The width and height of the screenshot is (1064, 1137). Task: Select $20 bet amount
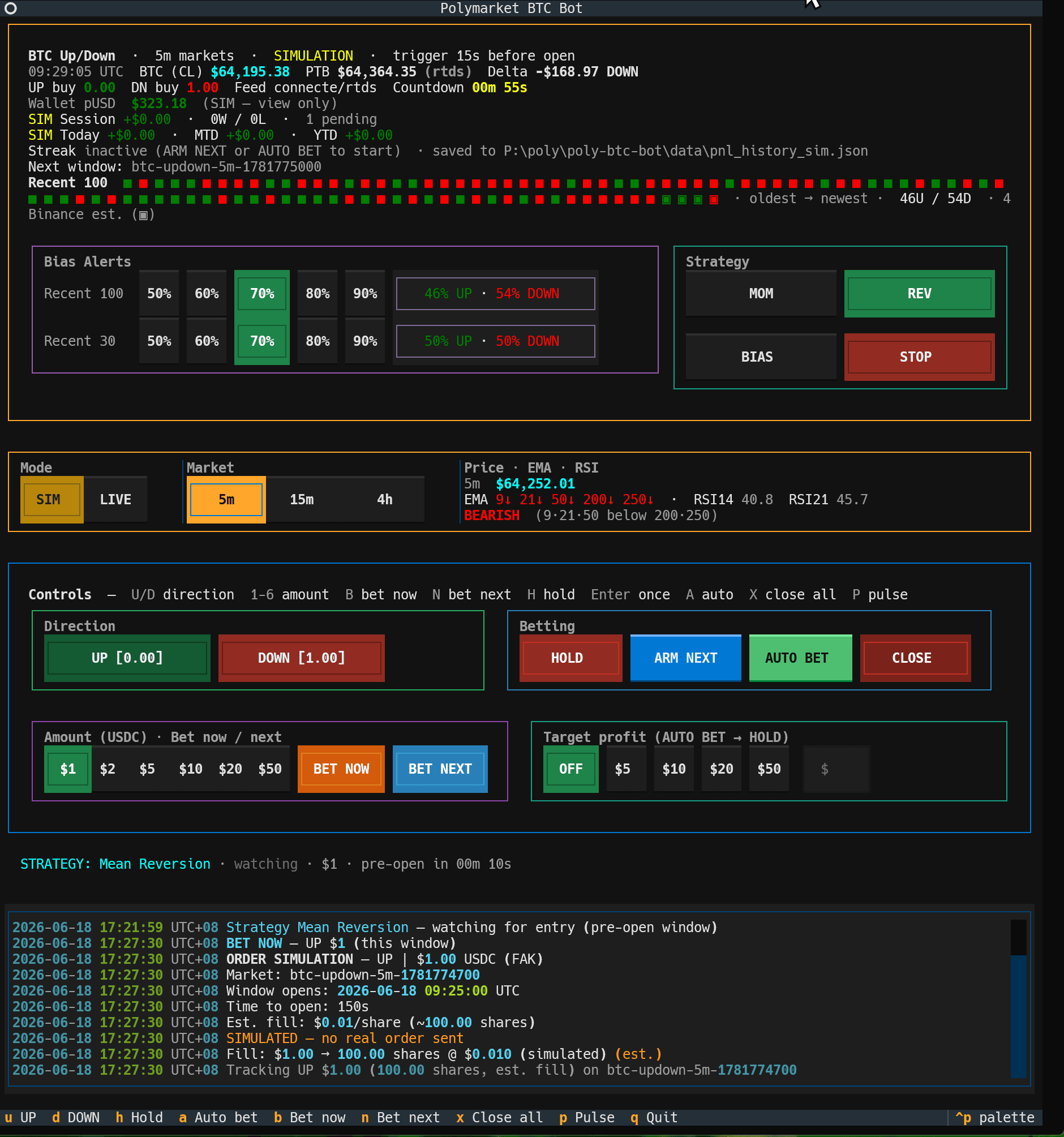(230, 769)
